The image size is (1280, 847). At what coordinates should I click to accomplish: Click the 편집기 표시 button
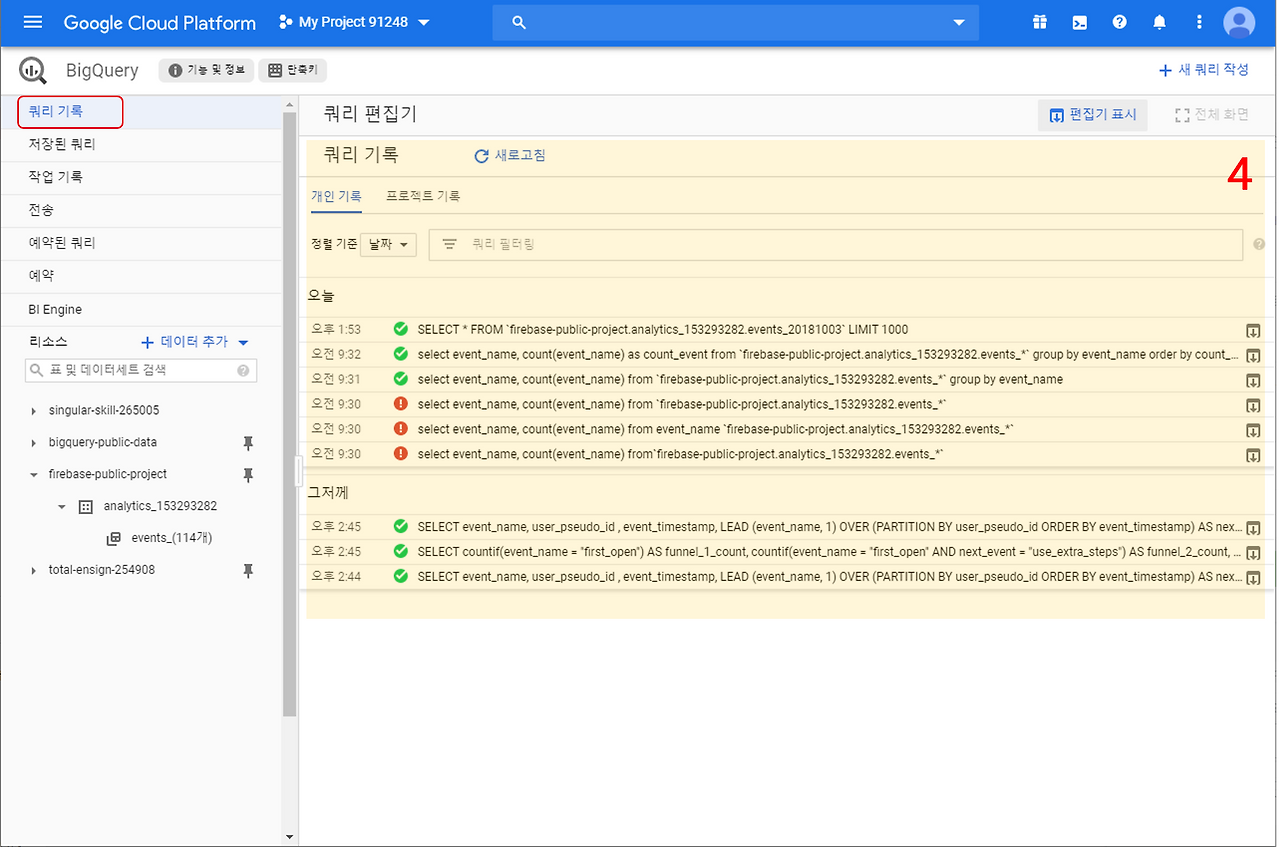(x=1093, y=115)
